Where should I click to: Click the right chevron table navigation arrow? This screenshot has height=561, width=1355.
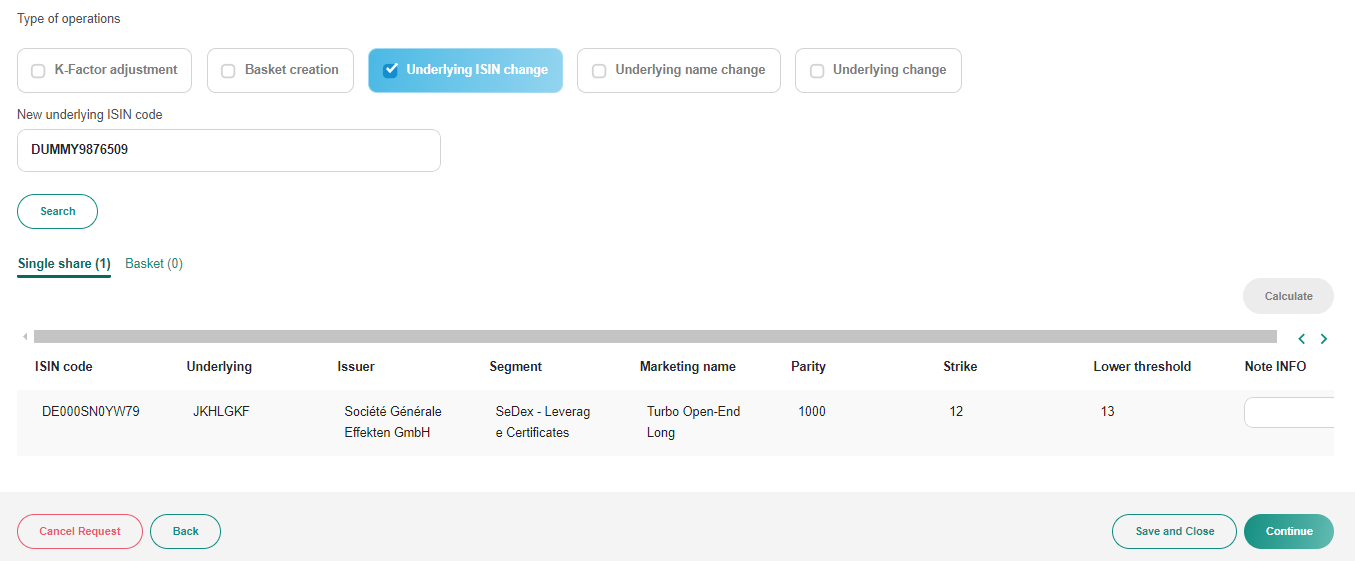(1324, 339)
